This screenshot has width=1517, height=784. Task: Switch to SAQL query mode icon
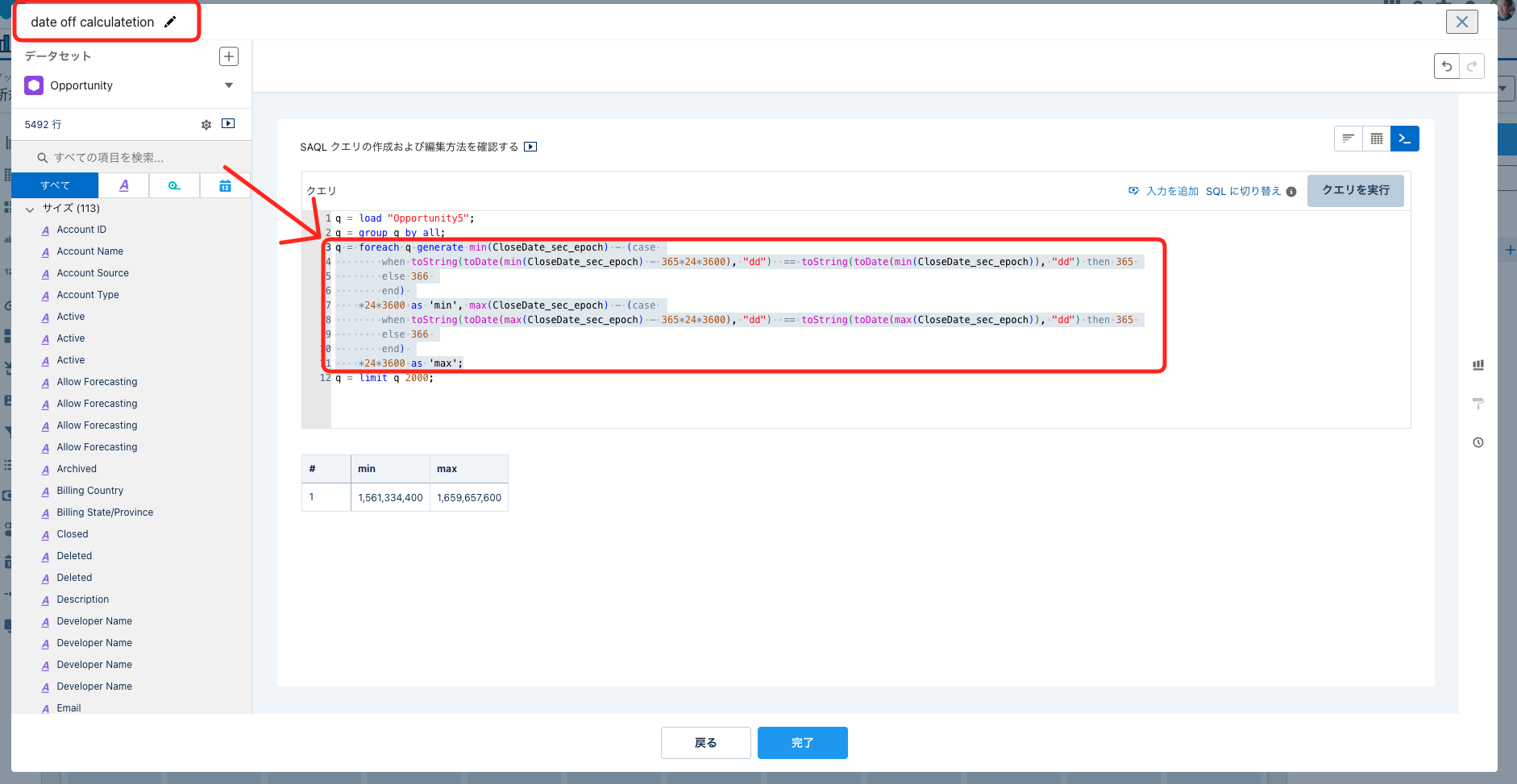point(1405,139)
